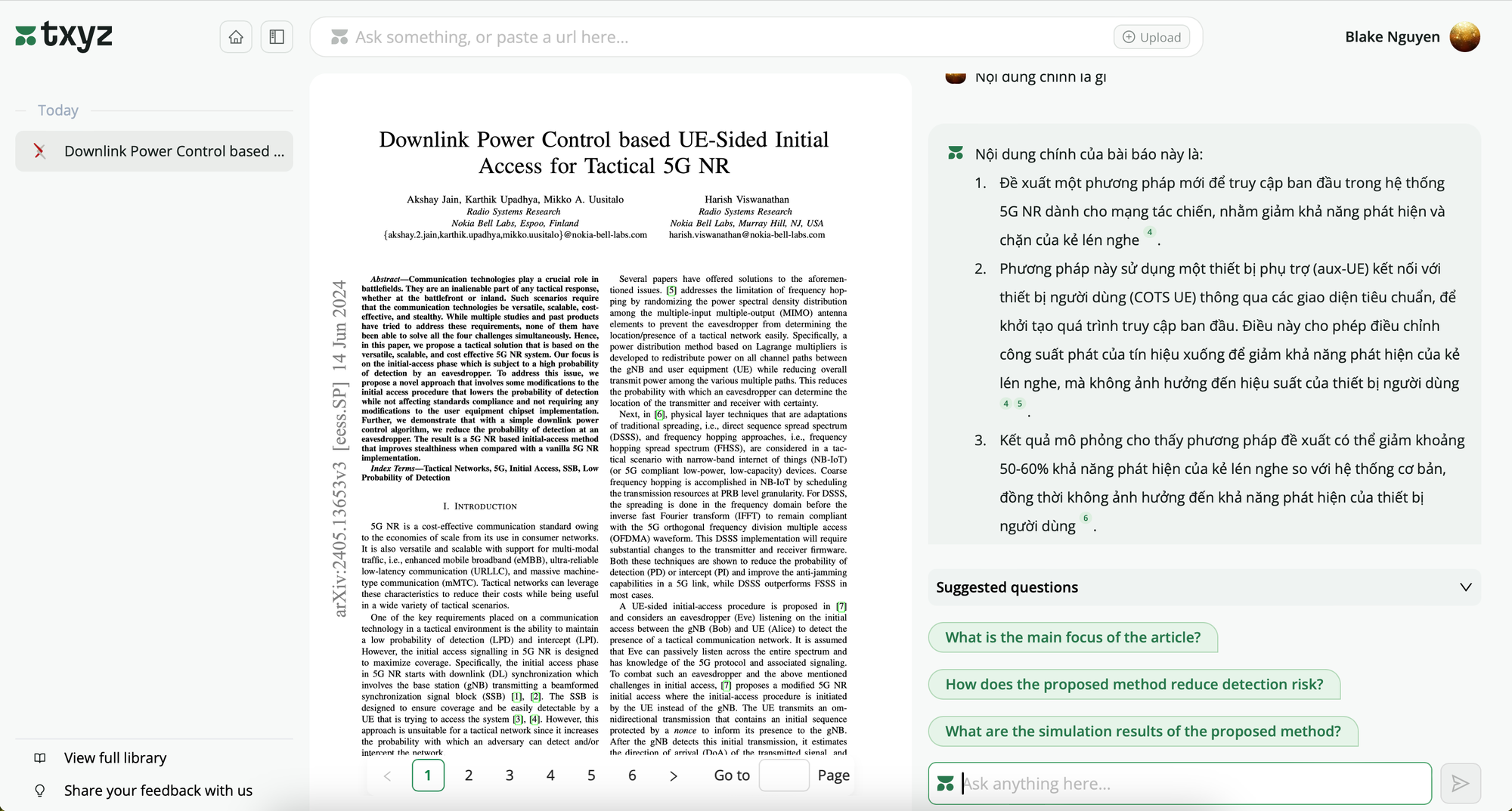
Task: Ask 'How does the proposed method reduce detection risk?'
Action: coord(1134,684)
